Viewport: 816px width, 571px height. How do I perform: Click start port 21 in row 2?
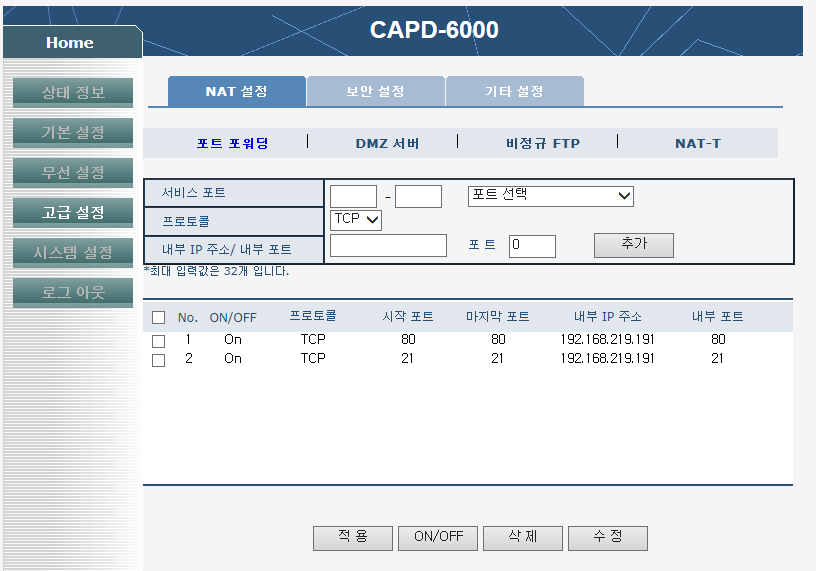point(407,358)
